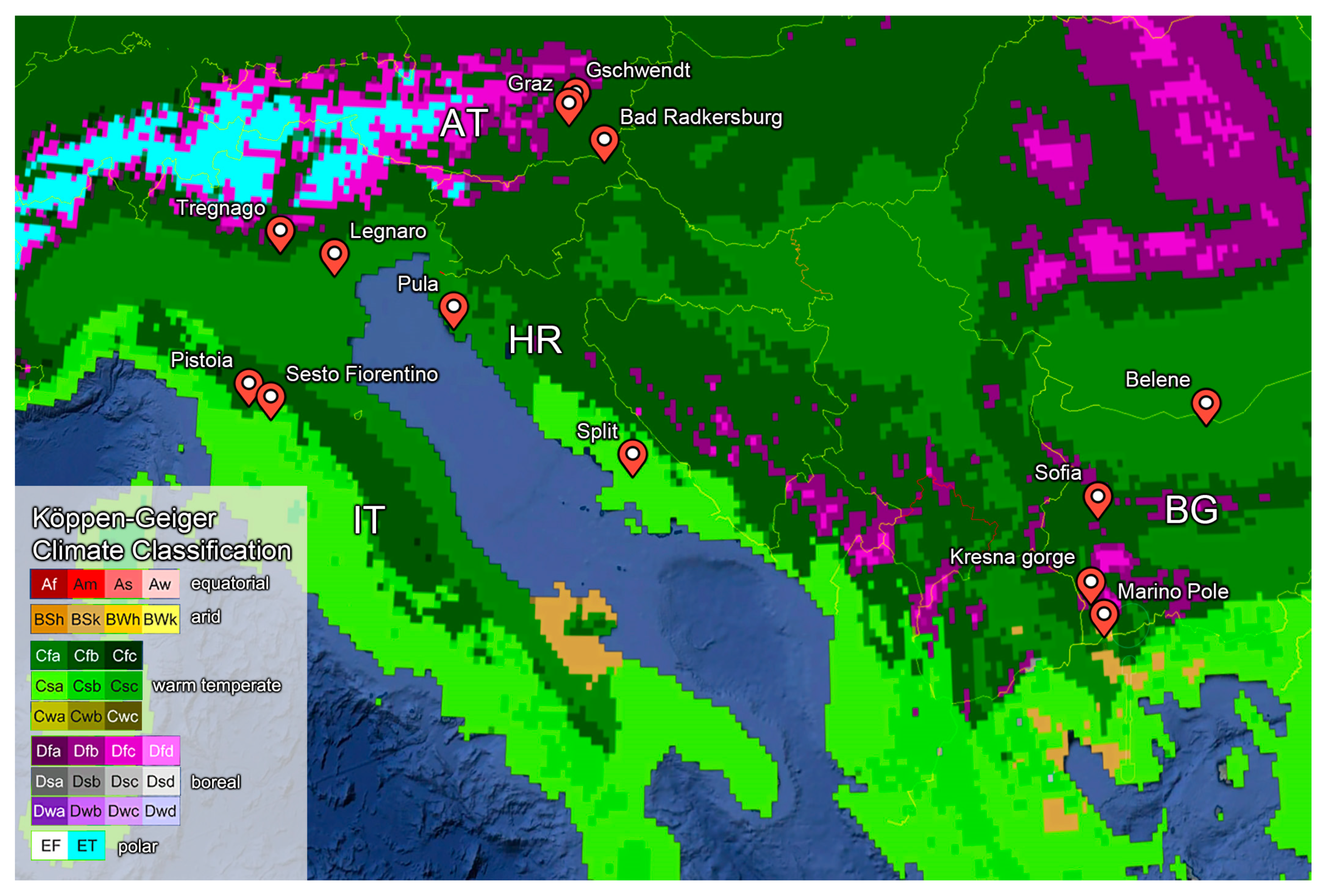1324x896 pixels.
Task: Click the Csa legend swatch
Action: click(x=49, y=686)
